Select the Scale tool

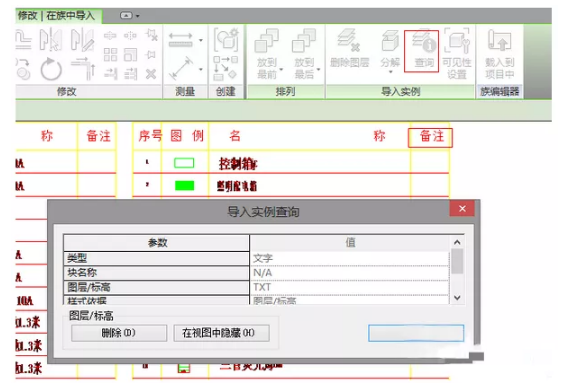pos(131,55)
